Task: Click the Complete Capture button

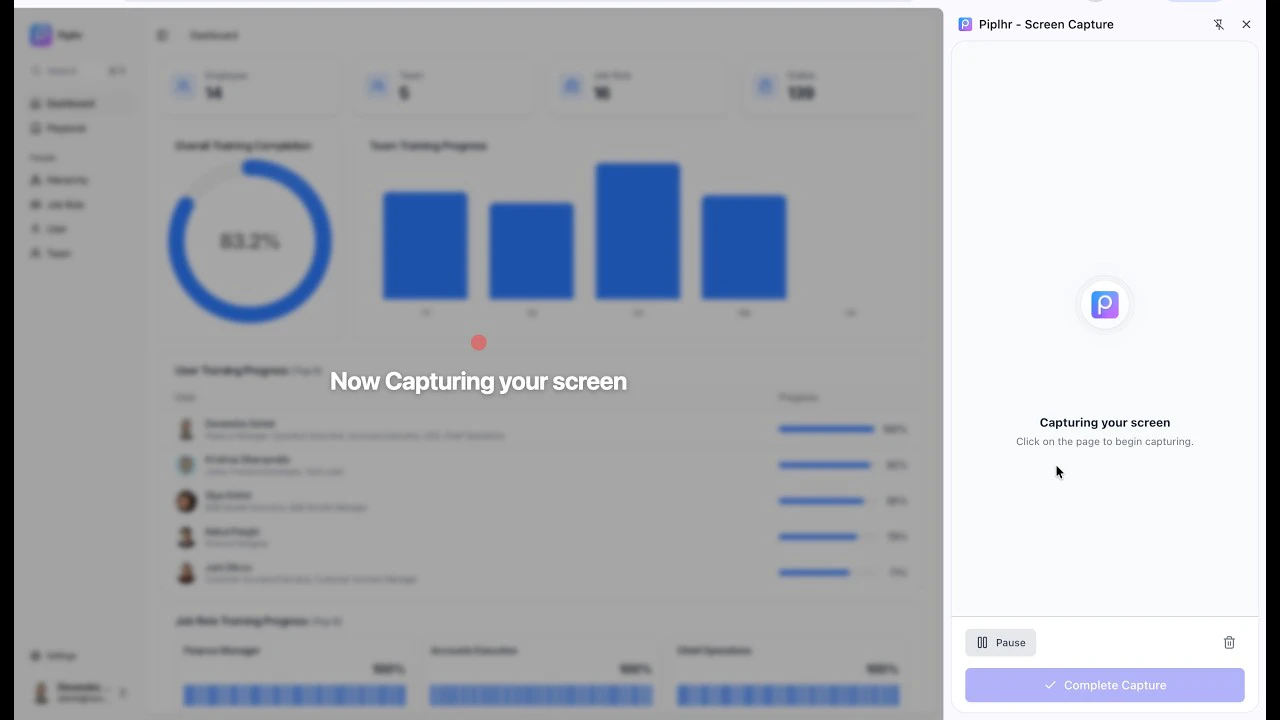Action: [1104, 685]
